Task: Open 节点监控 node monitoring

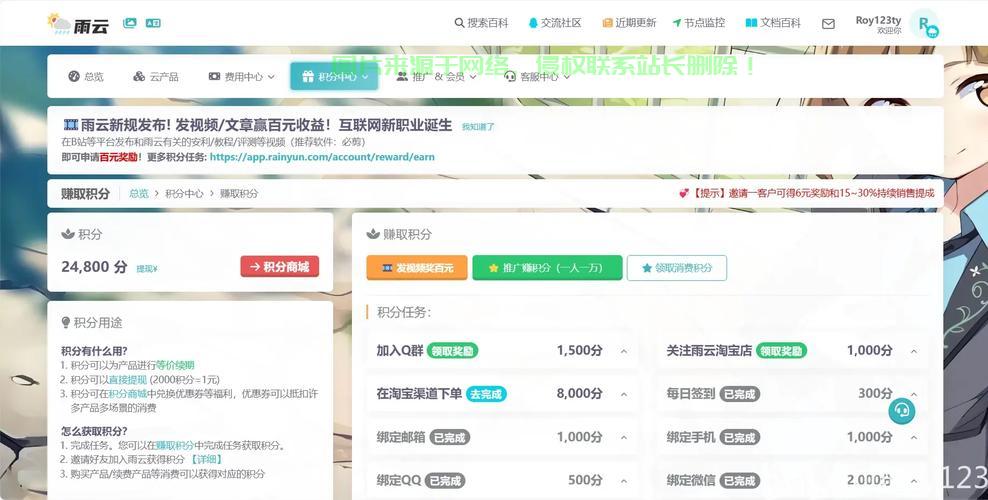Action: (698, 23)
